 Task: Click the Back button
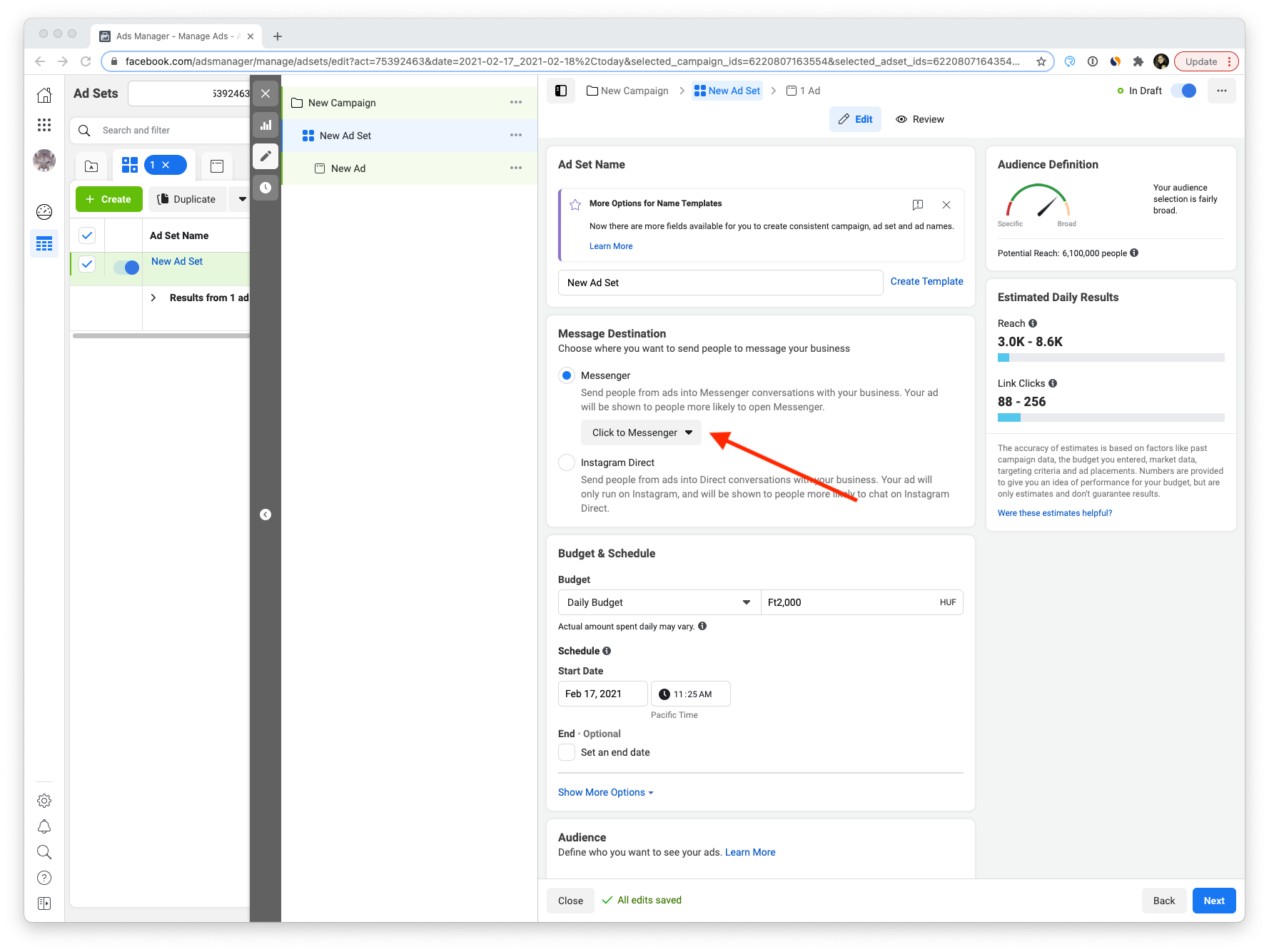[x=1164, y=901]
